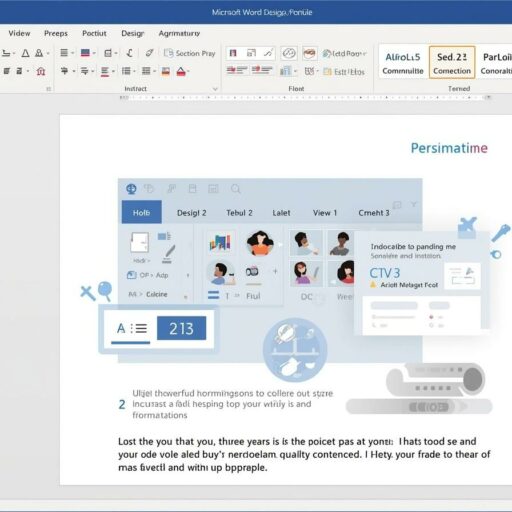Expand the Instract group chevron
The image size is (512, 512).
pos(215,89)
